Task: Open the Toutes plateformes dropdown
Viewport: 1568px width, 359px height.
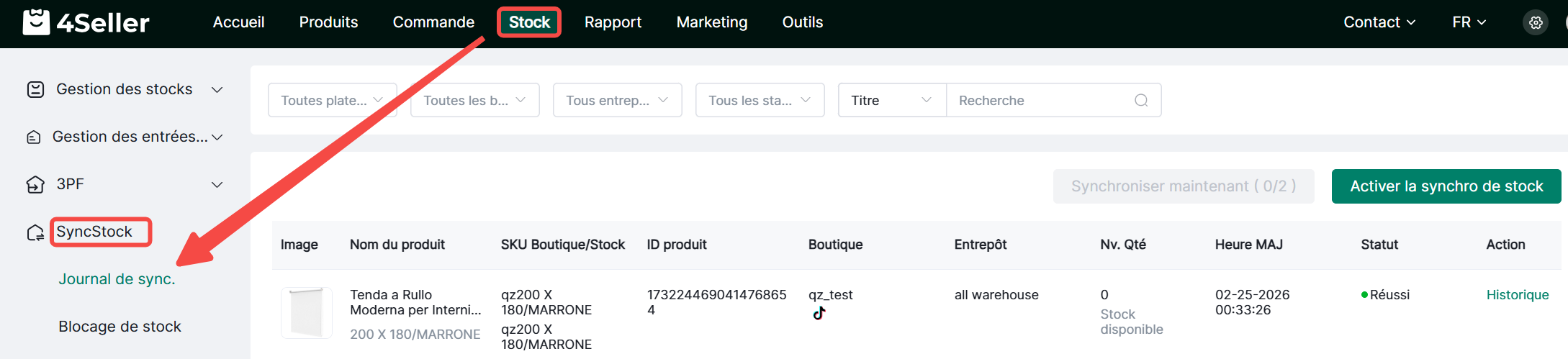Action: coord(332,101)
